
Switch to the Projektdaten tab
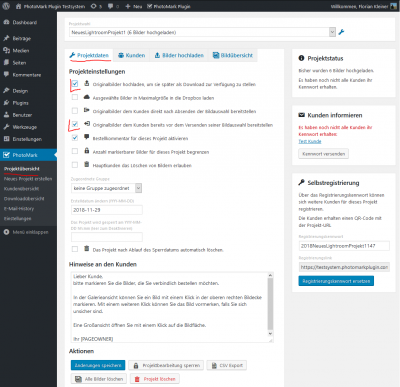coord(89,55)
